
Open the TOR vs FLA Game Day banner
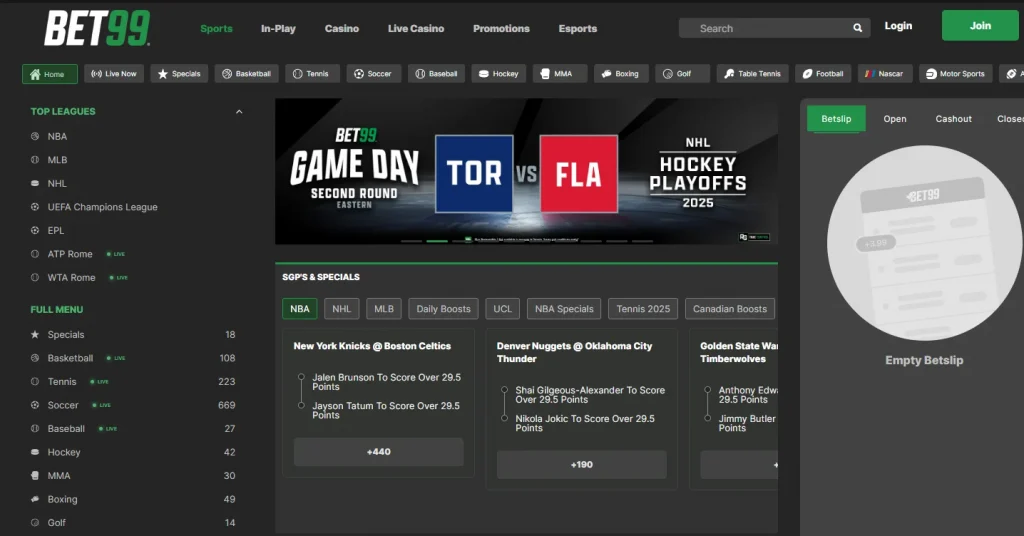526,172
